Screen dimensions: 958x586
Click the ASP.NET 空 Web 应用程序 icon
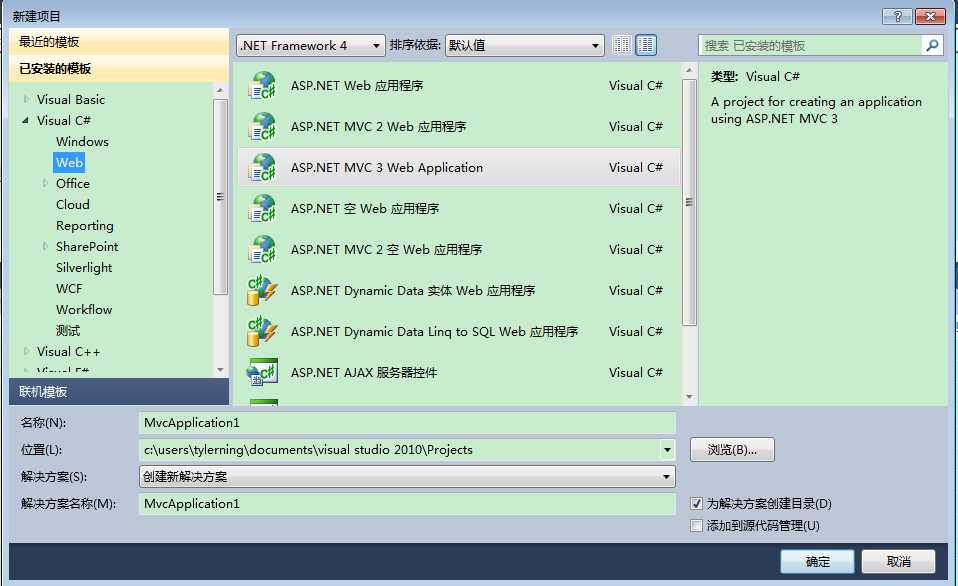tap(262, 208)
